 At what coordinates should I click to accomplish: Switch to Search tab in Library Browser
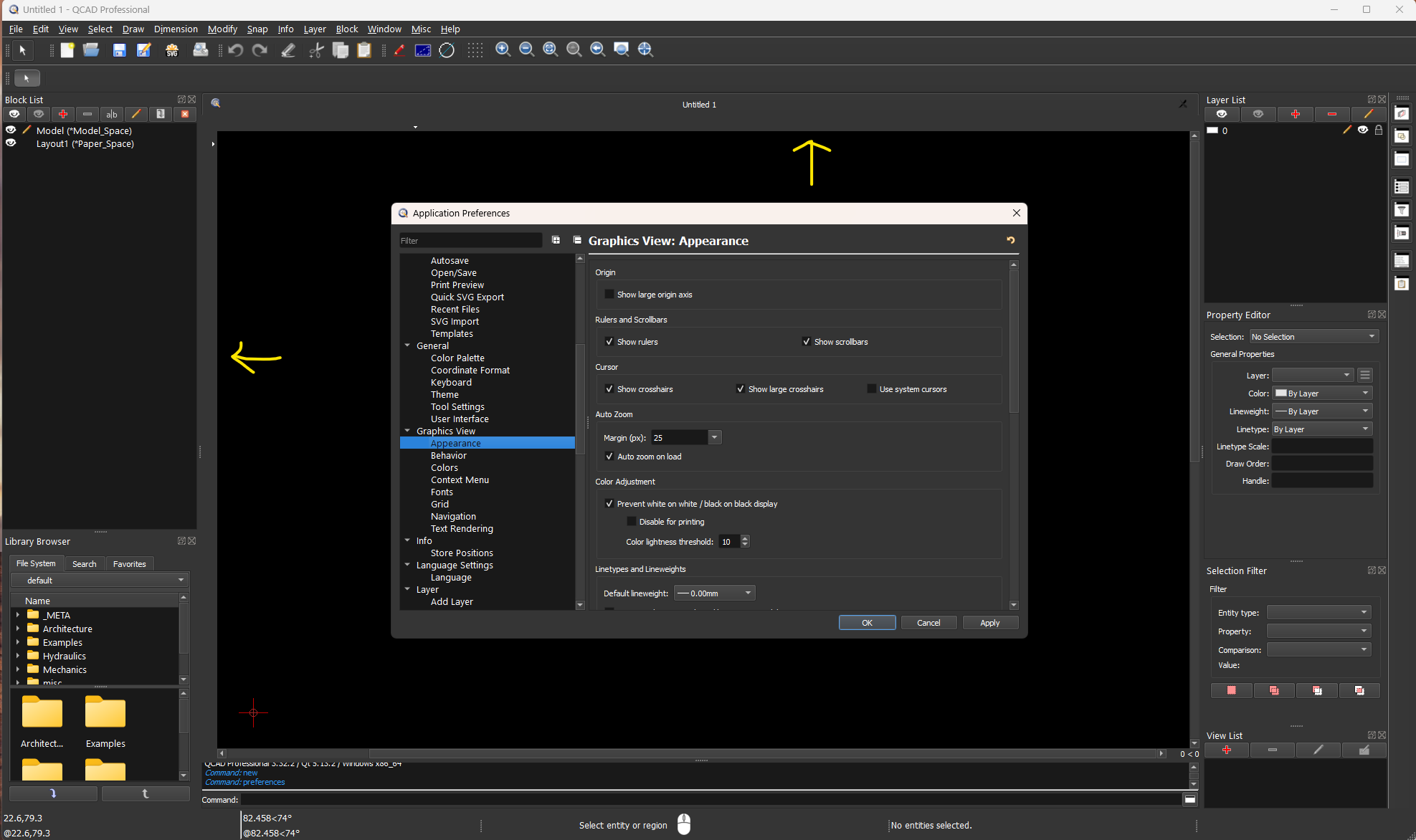[x=85, y=564]
